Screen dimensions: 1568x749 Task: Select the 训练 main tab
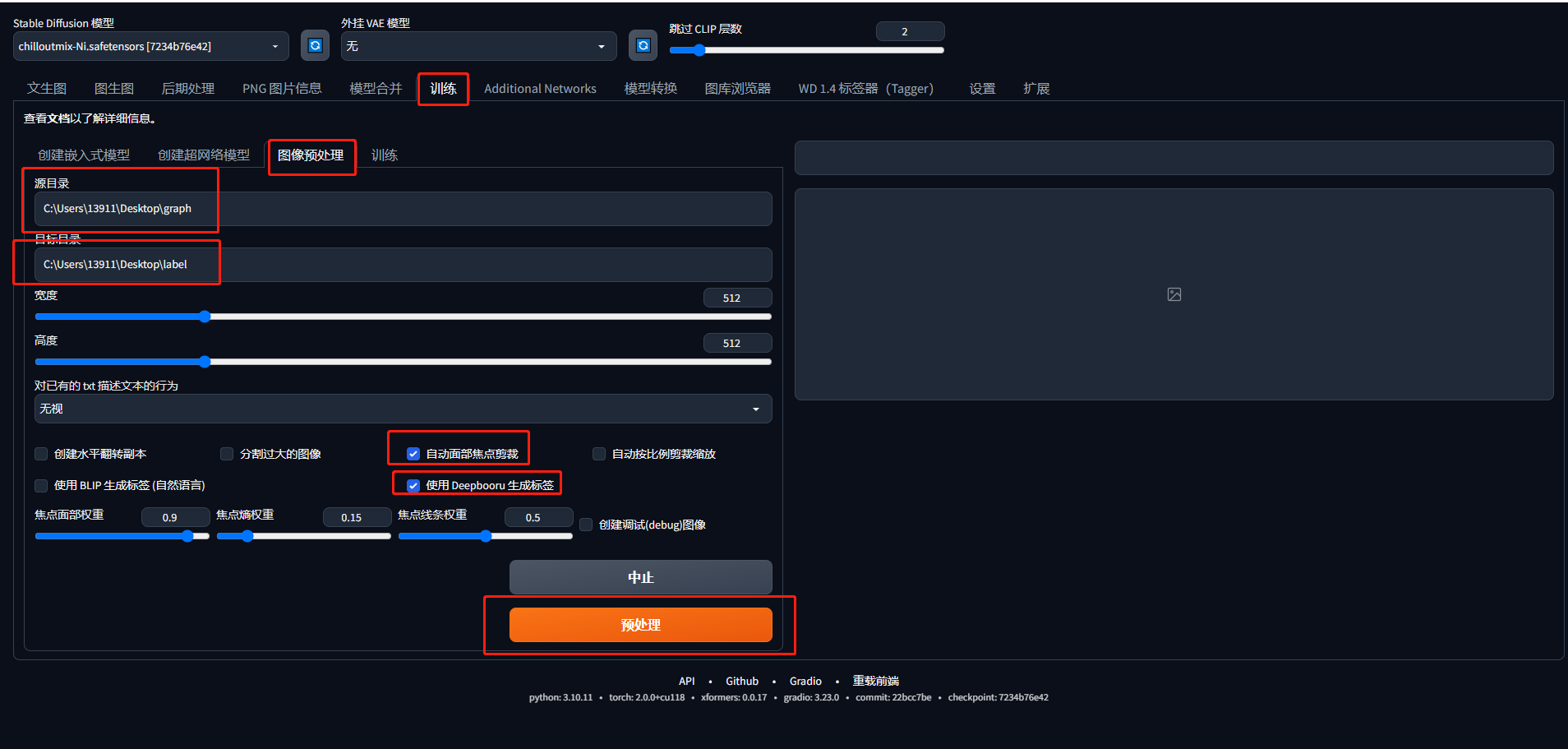(443, 88)
